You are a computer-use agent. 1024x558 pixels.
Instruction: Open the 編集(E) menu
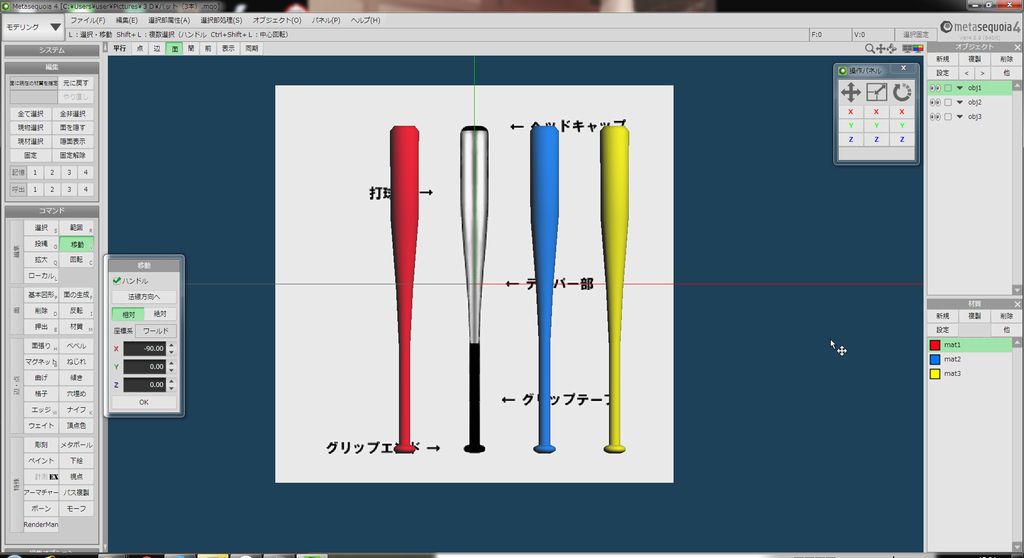click(x=127, y=20)
